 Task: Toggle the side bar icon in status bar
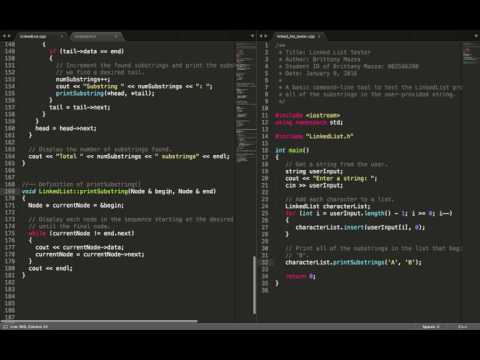pos(5,327)
